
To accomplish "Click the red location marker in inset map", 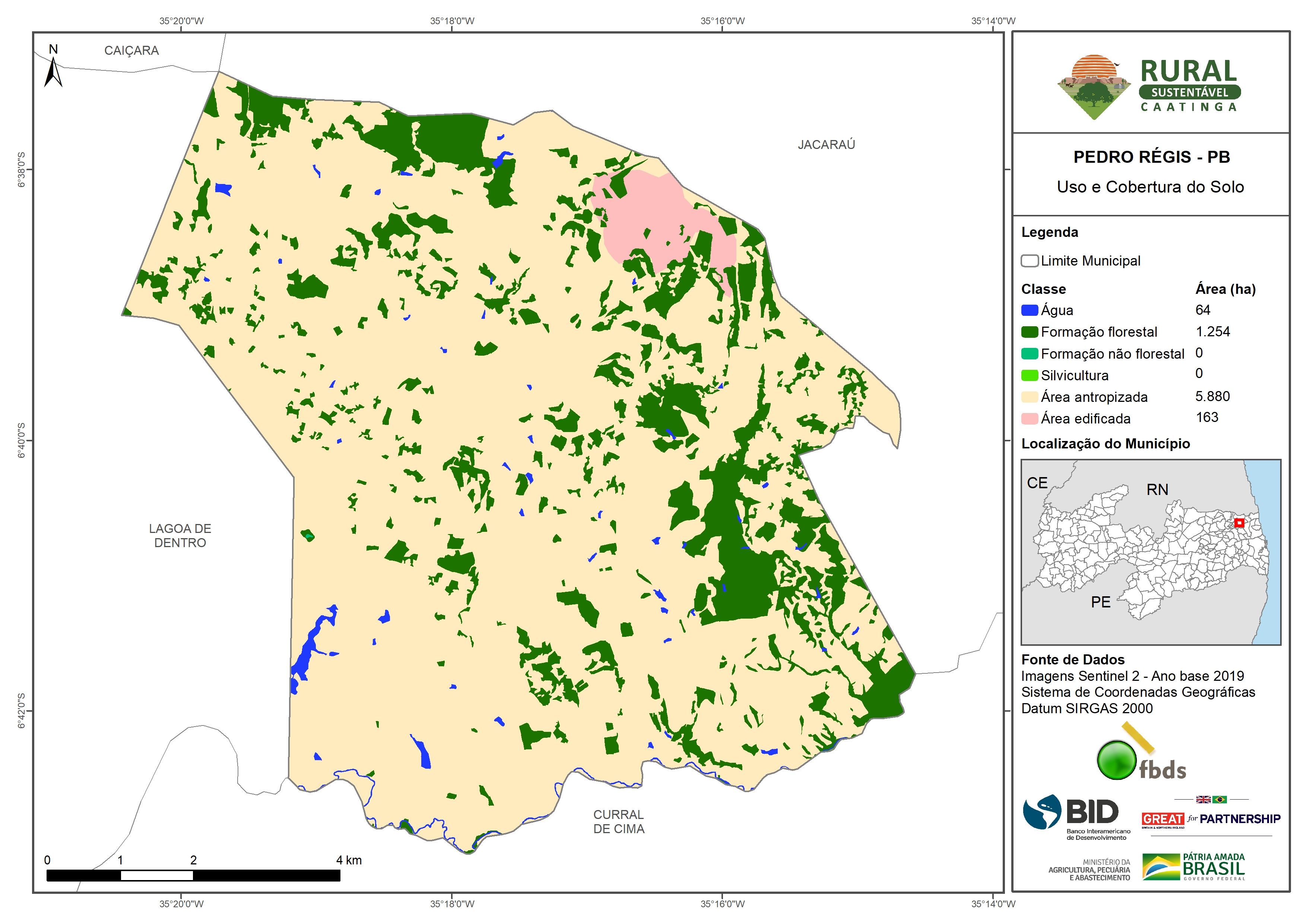I will coord(1239,523).
